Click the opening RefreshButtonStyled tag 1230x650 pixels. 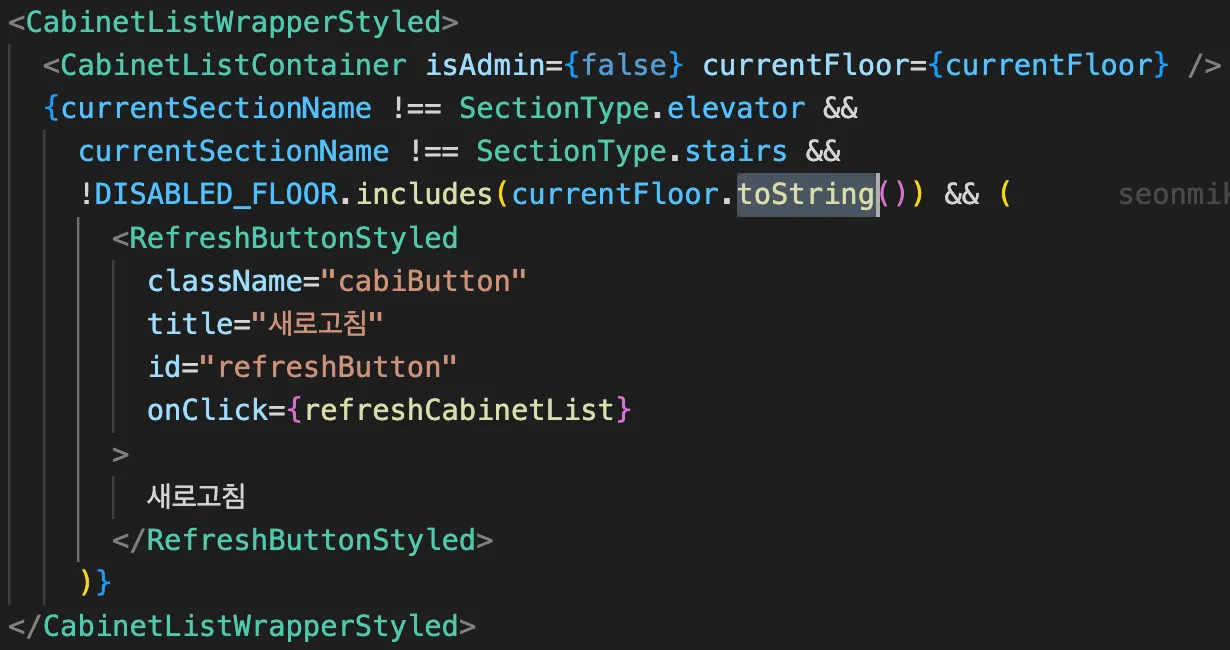[x=285, y=238]
